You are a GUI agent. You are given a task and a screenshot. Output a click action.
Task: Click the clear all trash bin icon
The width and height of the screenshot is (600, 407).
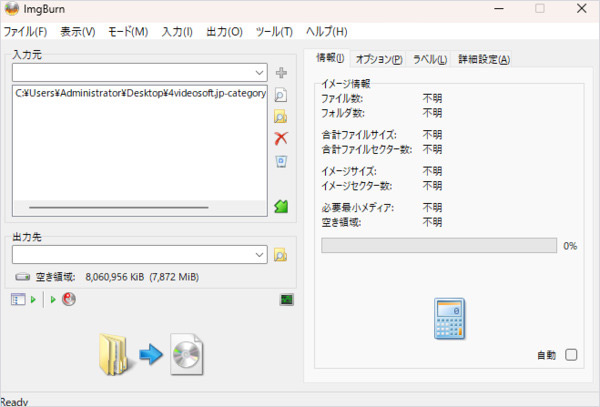tap(281, 161)
